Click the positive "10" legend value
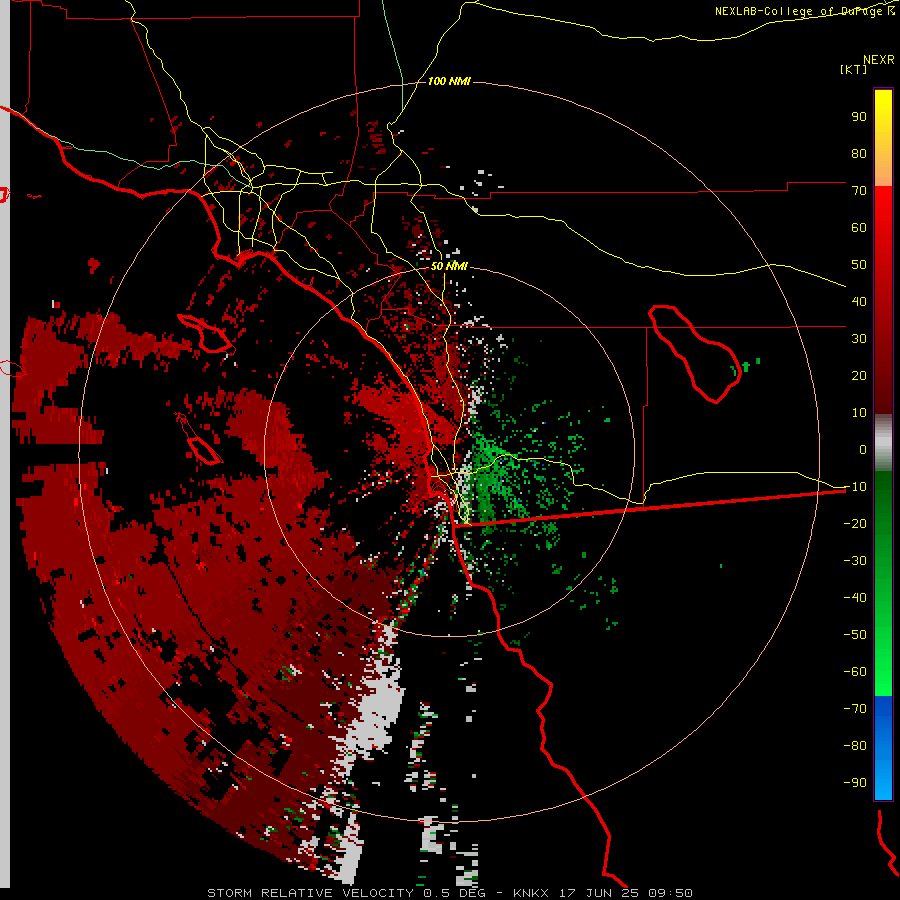The image size is (900, 900). (859, 413)
